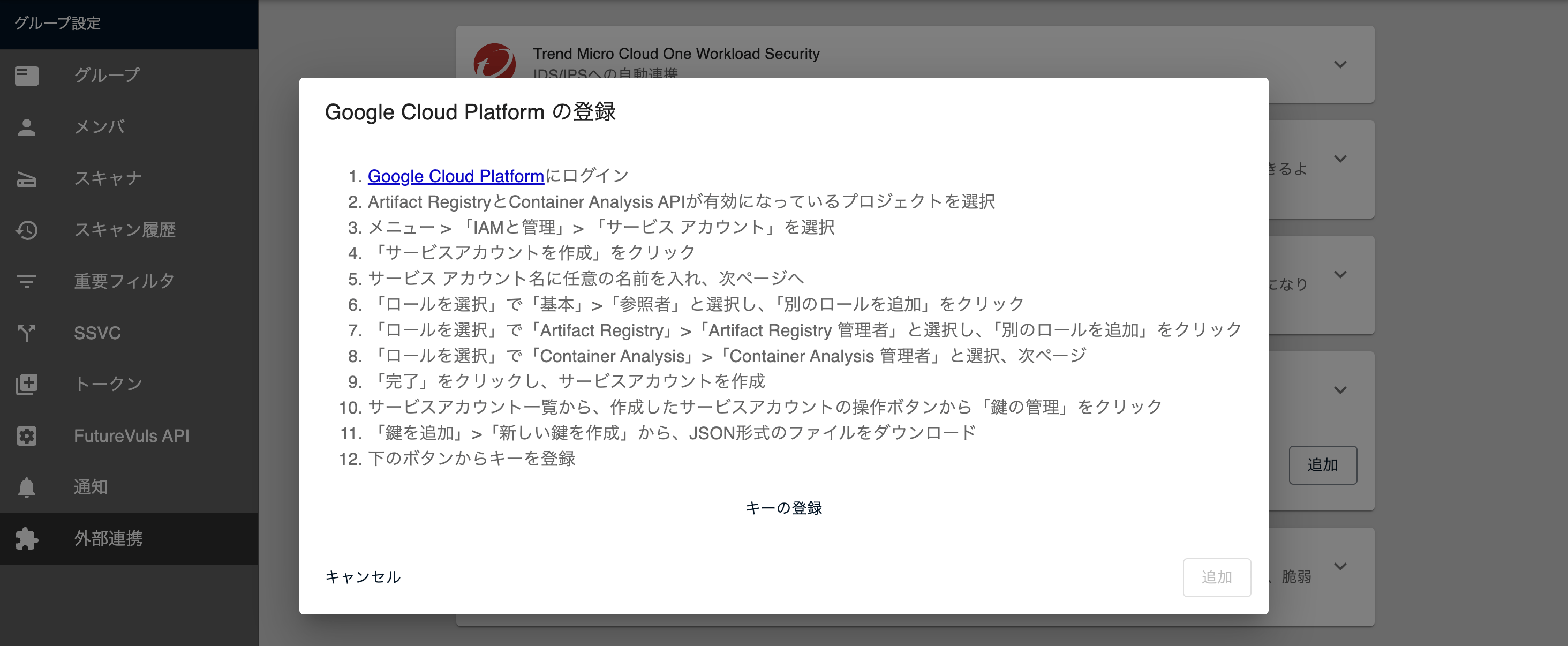Cancel the registration dialog with キャンセル

coord(363,577)
